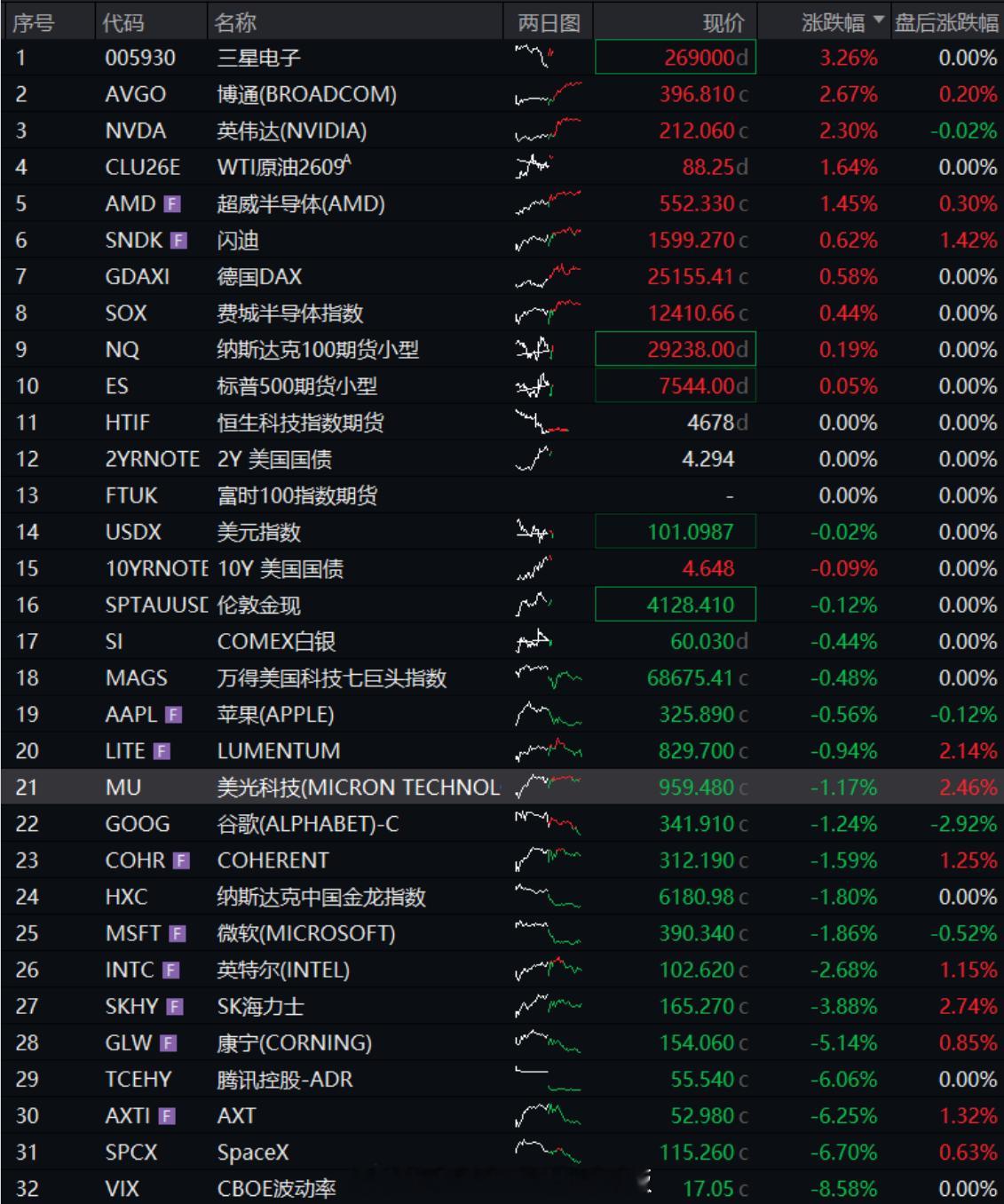The width and height of the screenshot is (1004, 1204).
Task: Click the 4.648 price of 10Y 美国国债
Action: tap(708, 568)
